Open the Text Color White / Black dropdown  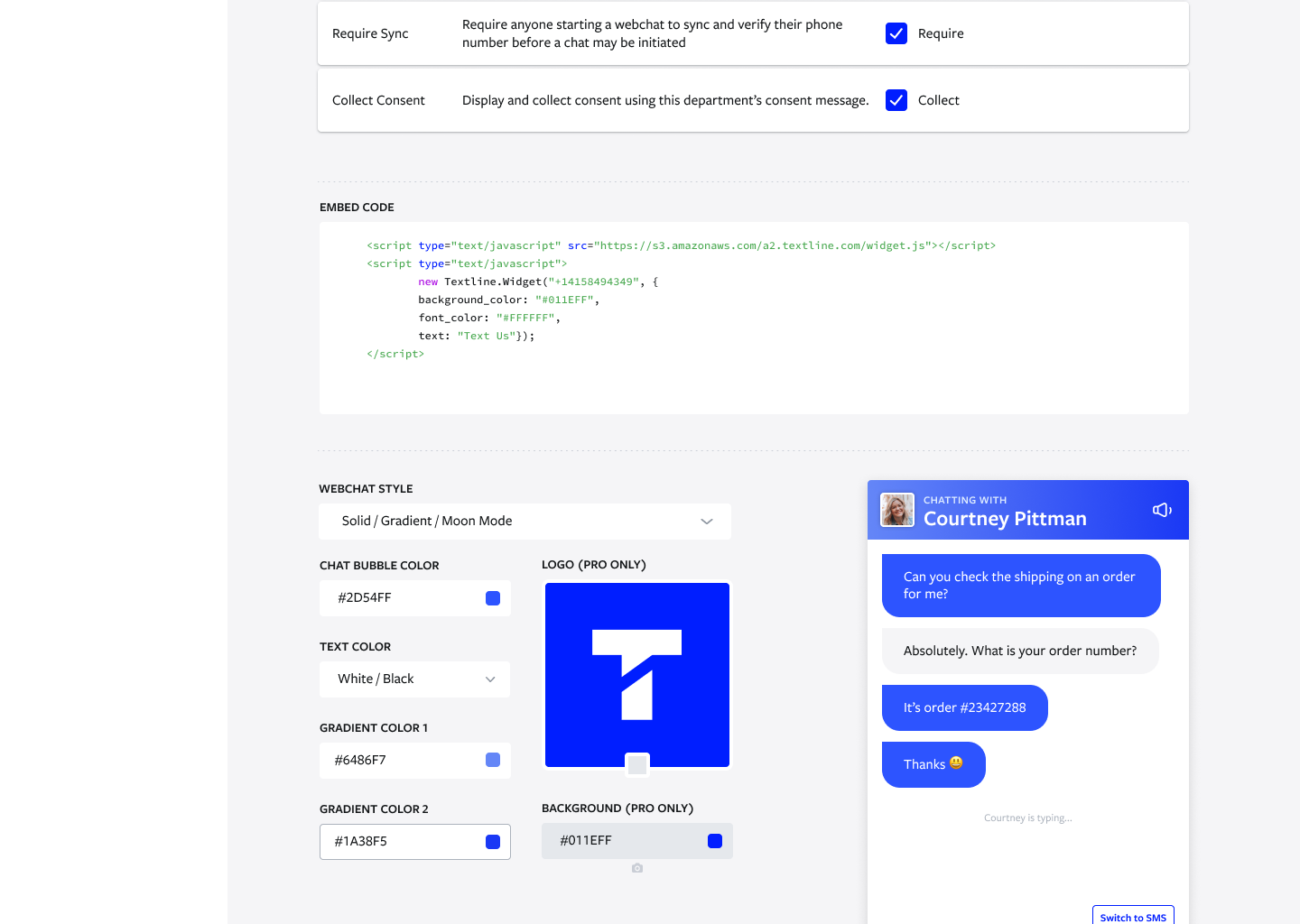(415, 679)
